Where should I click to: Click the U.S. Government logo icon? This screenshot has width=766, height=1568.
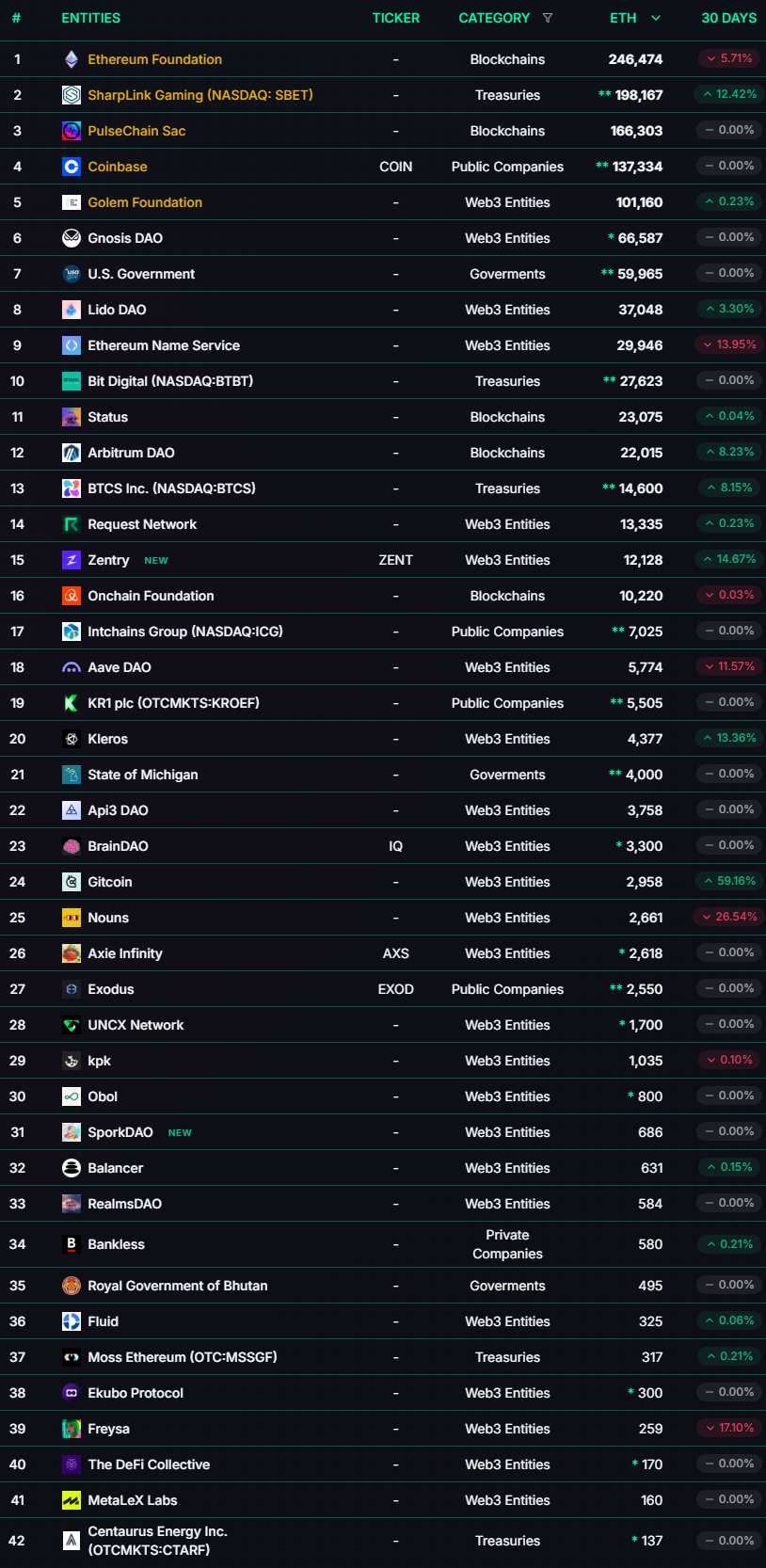pos(72,274)
